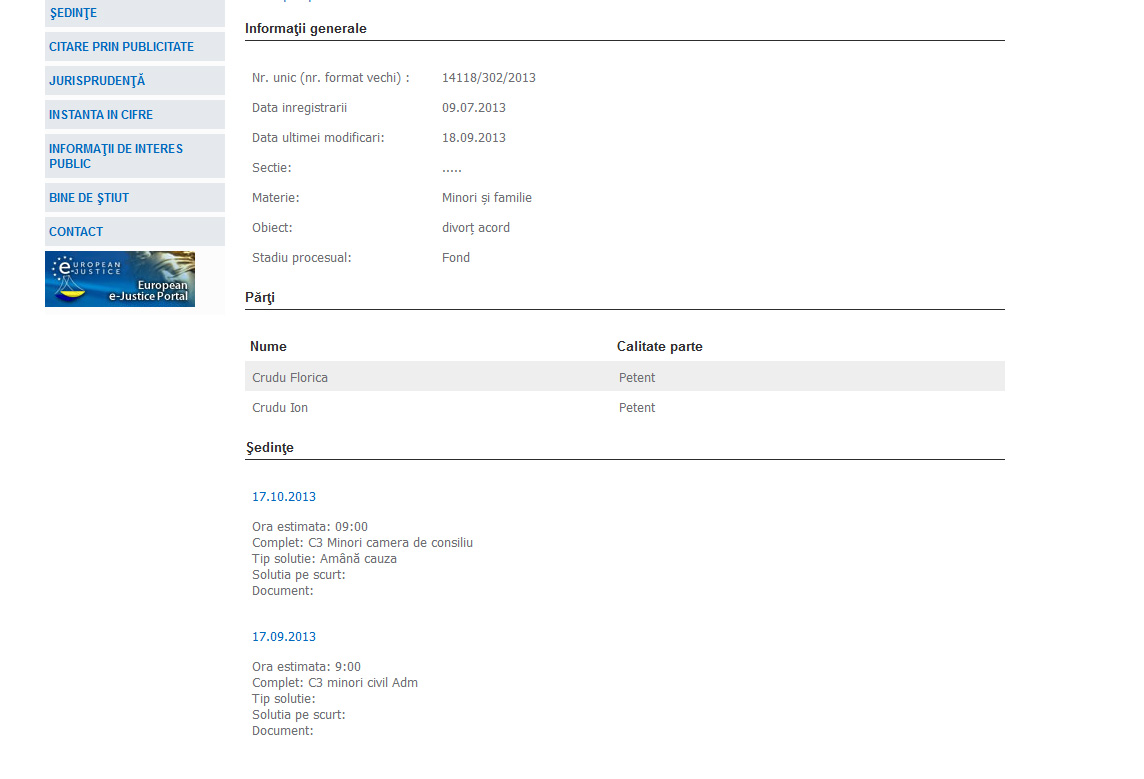Open the European e-Justice Portal banner
Screen dimensions: 1144x779
point(120,279)
